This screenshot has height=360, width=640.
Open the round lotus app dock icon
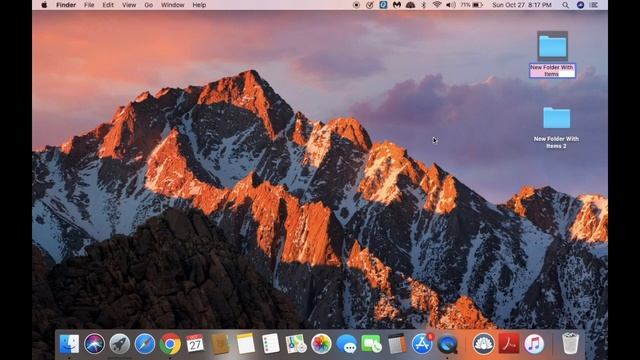click(484, 344)
